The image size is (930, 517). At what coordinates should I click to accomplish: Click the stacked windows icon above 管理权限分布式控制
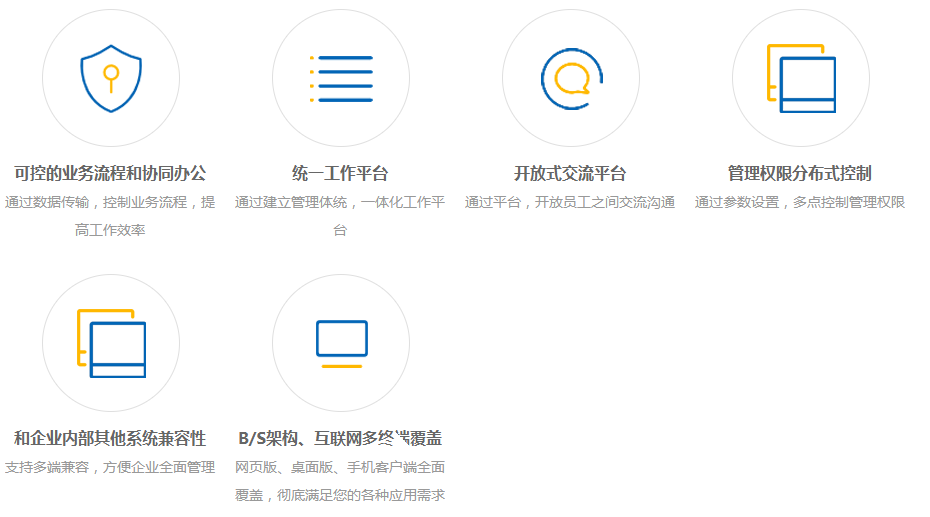point(801,79)
